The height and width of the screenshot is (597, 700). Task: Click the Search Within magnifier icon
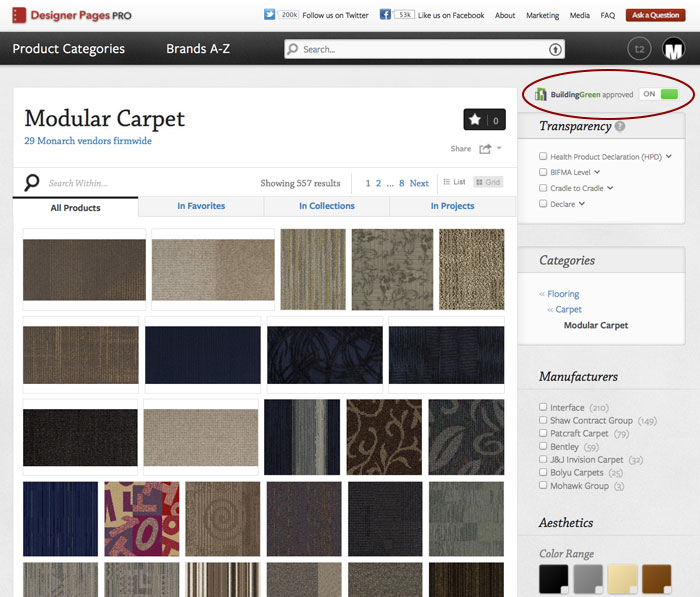pyautogui.click(x=32, y=183)
